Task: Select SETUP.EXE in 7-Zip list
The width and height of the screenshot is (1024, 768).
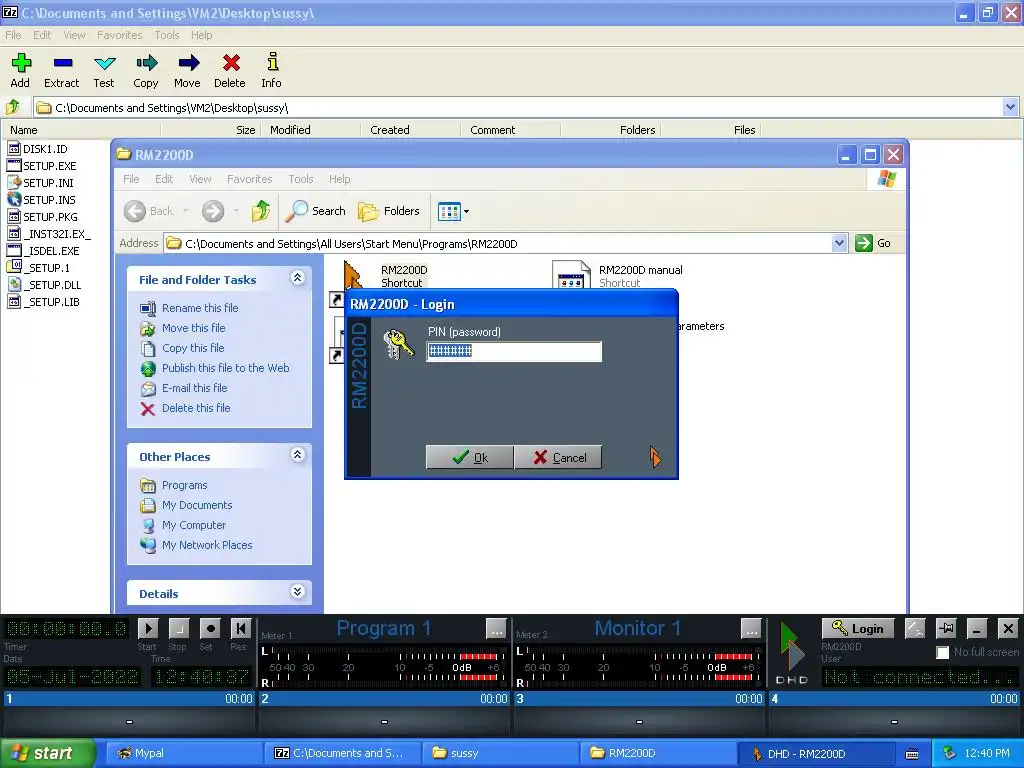Action: pos(42,166)
